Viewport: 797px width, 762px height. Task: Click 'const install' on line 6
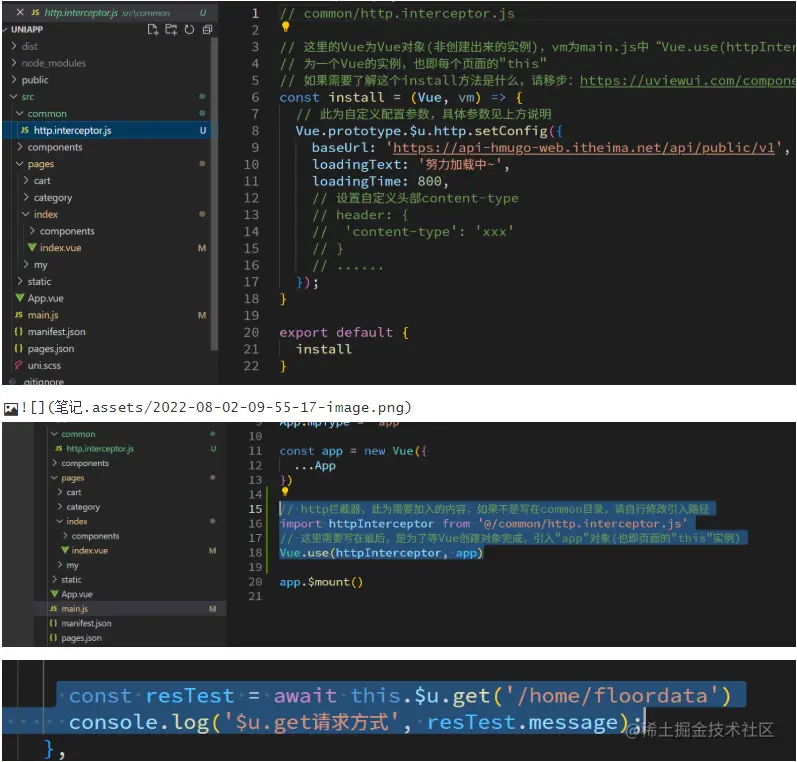(x=331, y=97)
